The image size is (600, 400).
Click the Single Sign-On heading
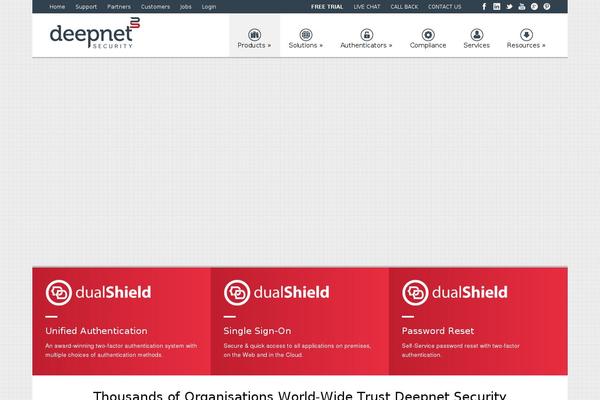point(257,331)
